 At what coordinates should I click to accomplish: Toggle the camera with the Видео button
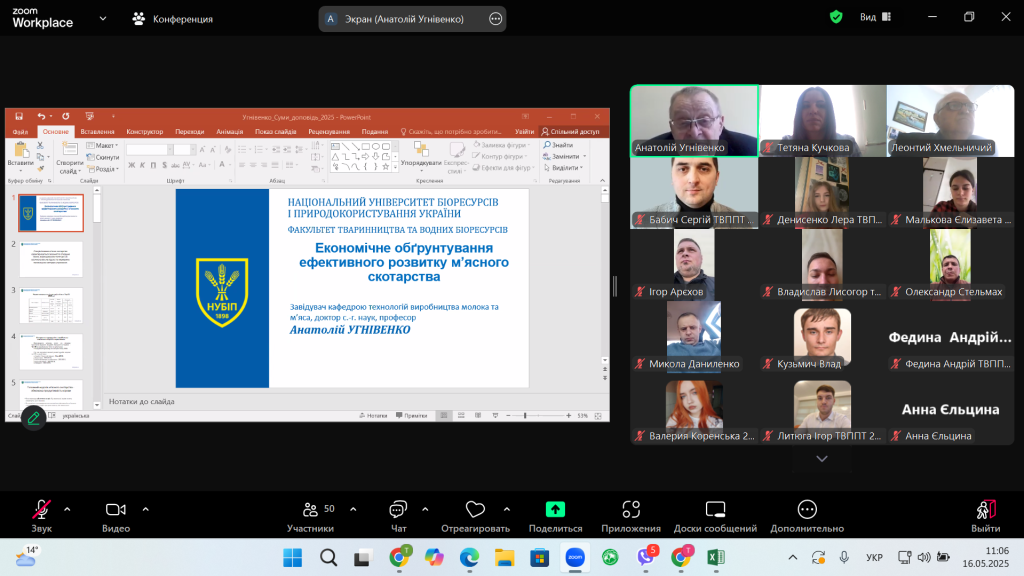click(116, 510)
